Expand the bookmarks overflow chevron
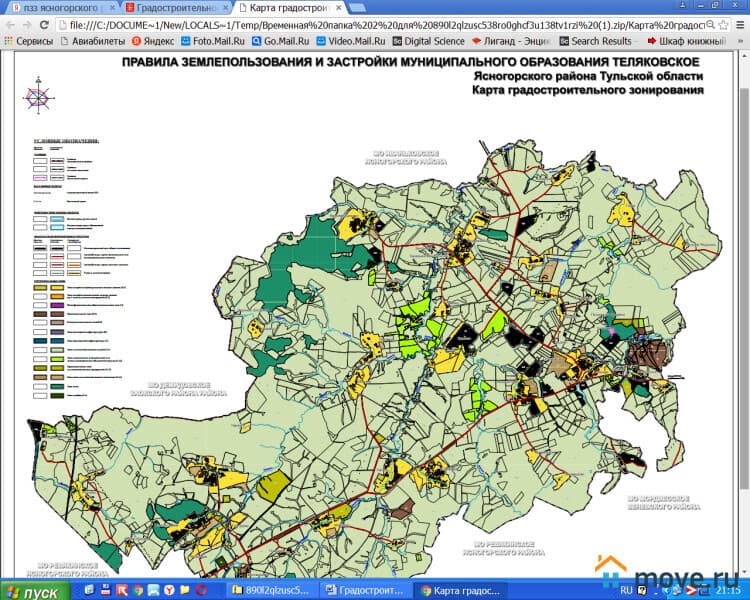Screen dimensions: 750x600 tap(740, 41)
